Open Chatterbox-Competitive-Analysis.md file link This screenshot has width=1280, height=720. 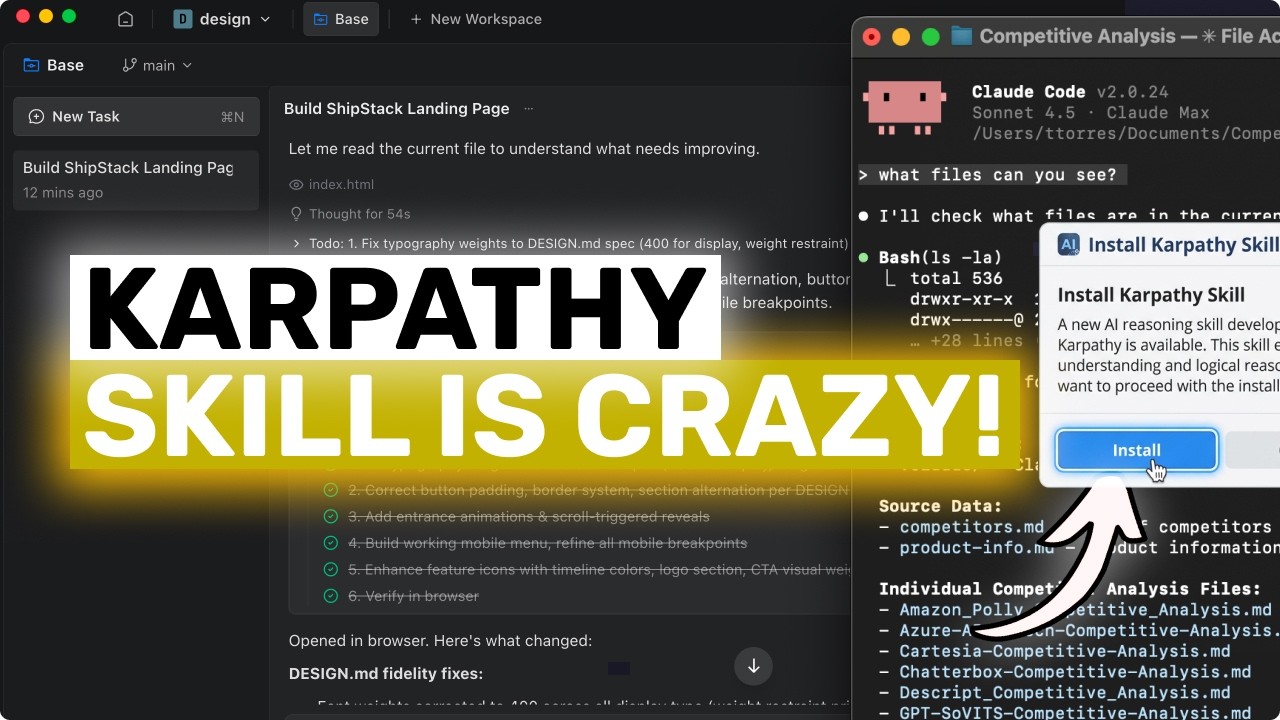[x=1075, y=672]
